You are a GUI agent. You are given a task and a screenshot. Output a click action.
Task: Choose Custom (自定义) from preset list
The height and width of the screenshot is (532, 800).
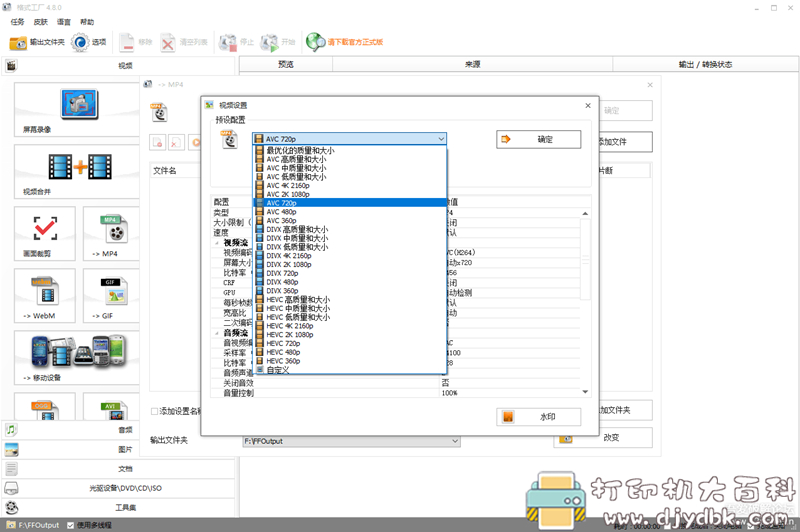click(350, 370)
